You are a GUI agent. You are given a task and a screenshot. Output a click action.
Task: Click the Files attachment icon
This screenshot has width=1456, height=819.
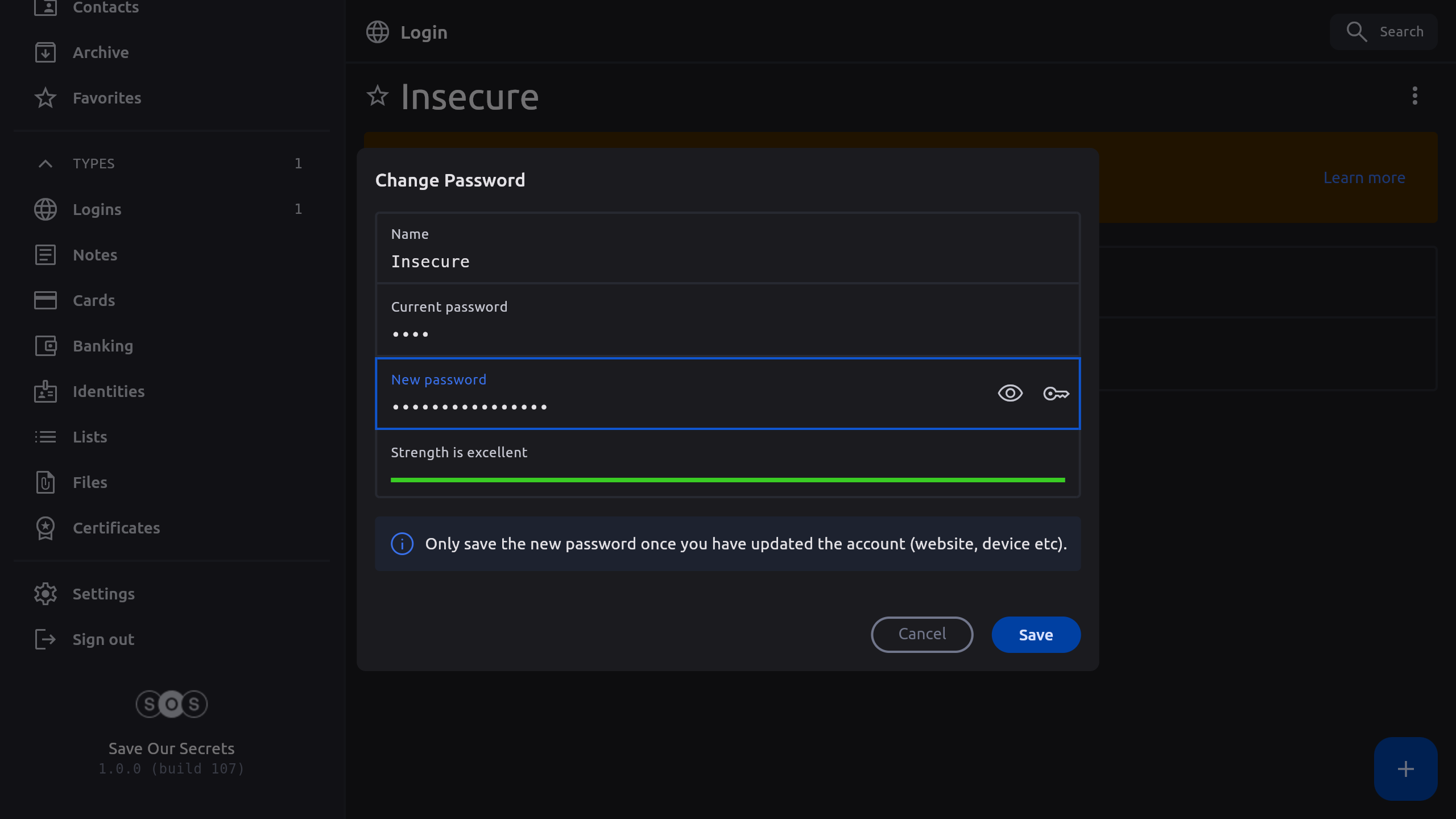(x=45, y=482)
